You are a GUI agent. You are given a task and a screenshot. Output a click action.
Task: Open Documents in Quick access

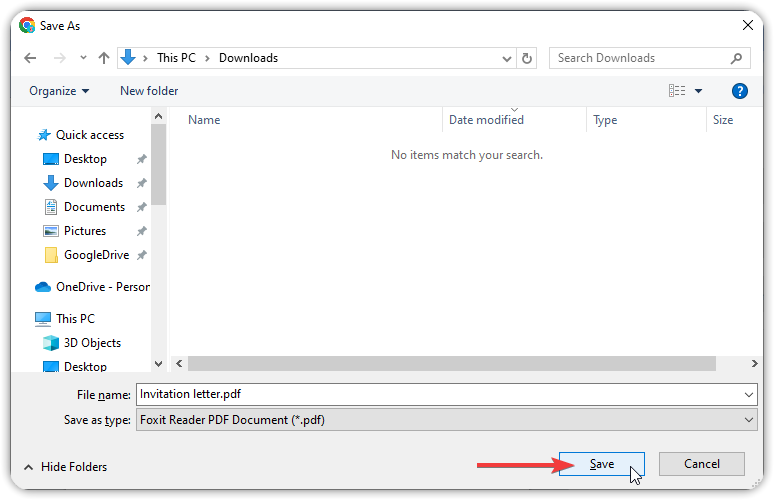pos(94,207)
